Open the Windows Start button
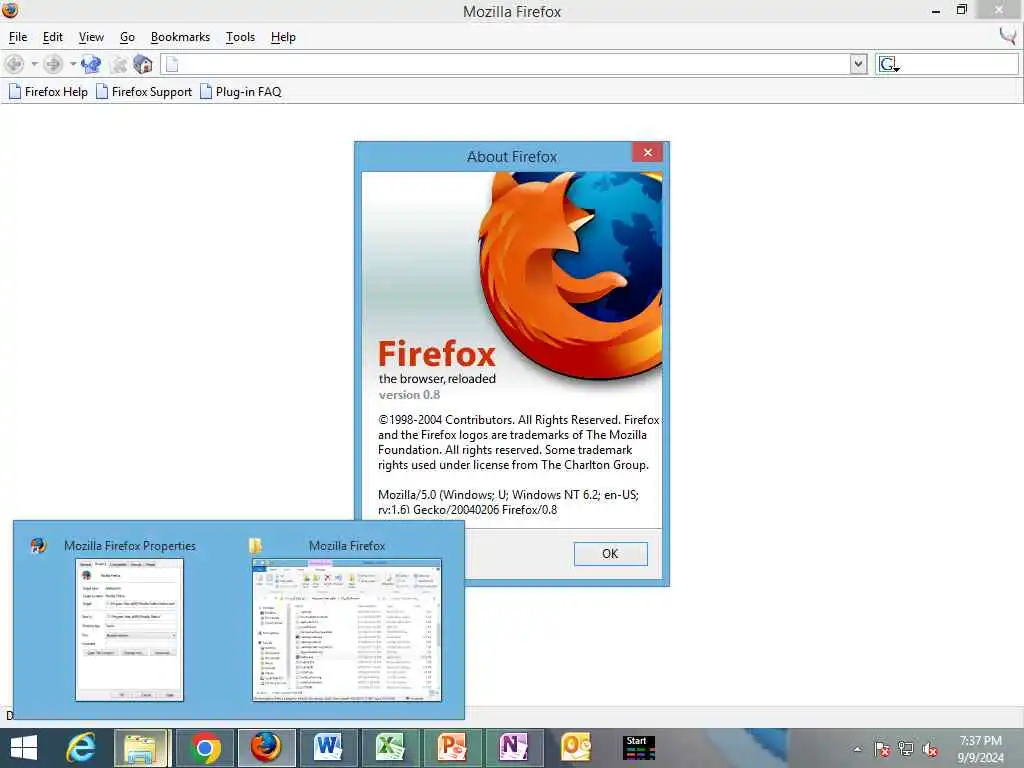This screenshot has width=1024, height=768. click(x=24, y=748)
